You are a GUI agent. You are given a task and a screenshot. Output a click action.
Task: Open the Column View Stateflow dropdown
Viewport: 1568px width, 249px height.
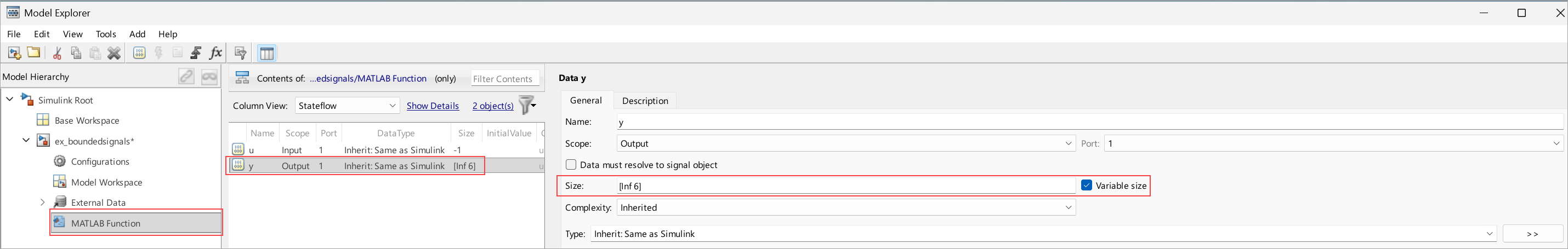click(347, 106)
